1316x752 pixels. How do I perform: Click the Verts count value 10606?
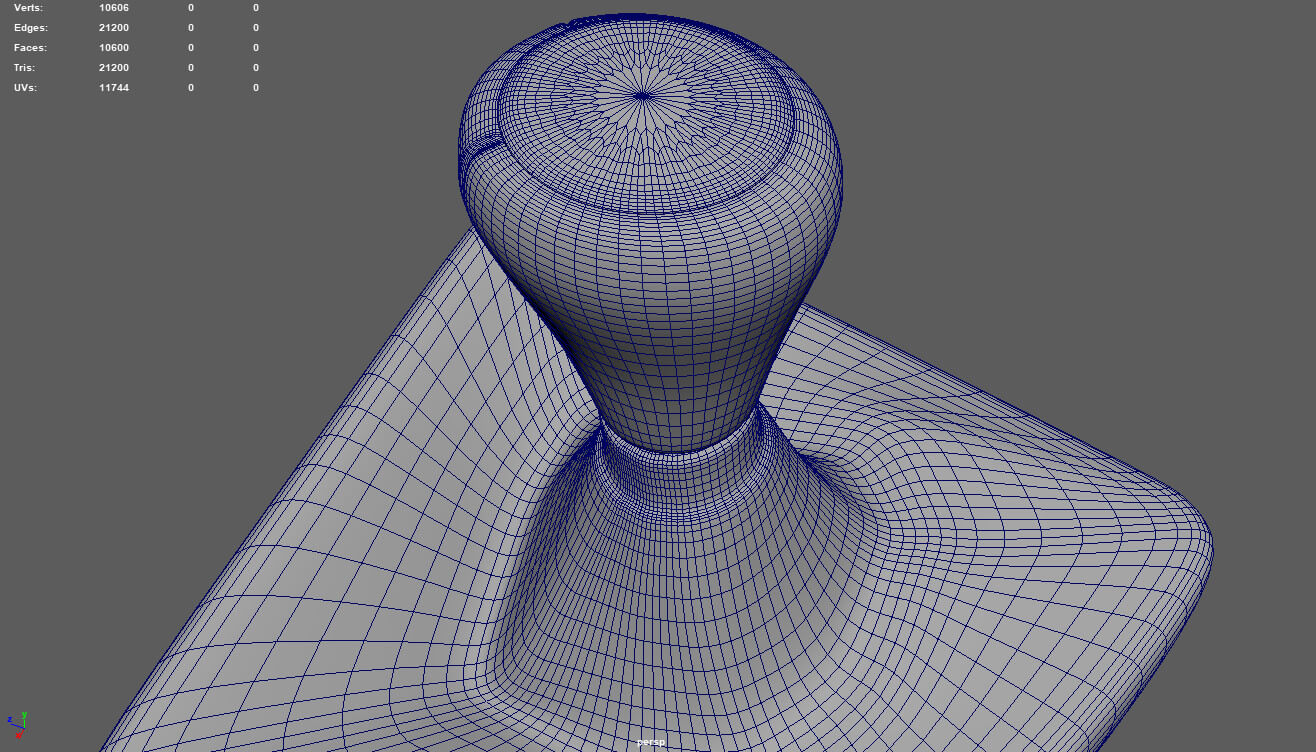114,8
